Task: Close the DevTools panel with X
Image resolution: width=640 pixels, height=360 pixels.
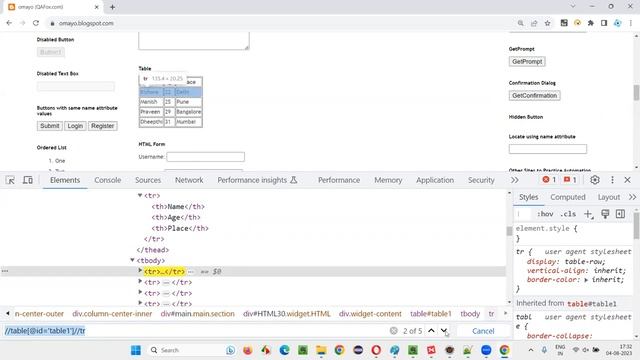Action: click(627, 180)
